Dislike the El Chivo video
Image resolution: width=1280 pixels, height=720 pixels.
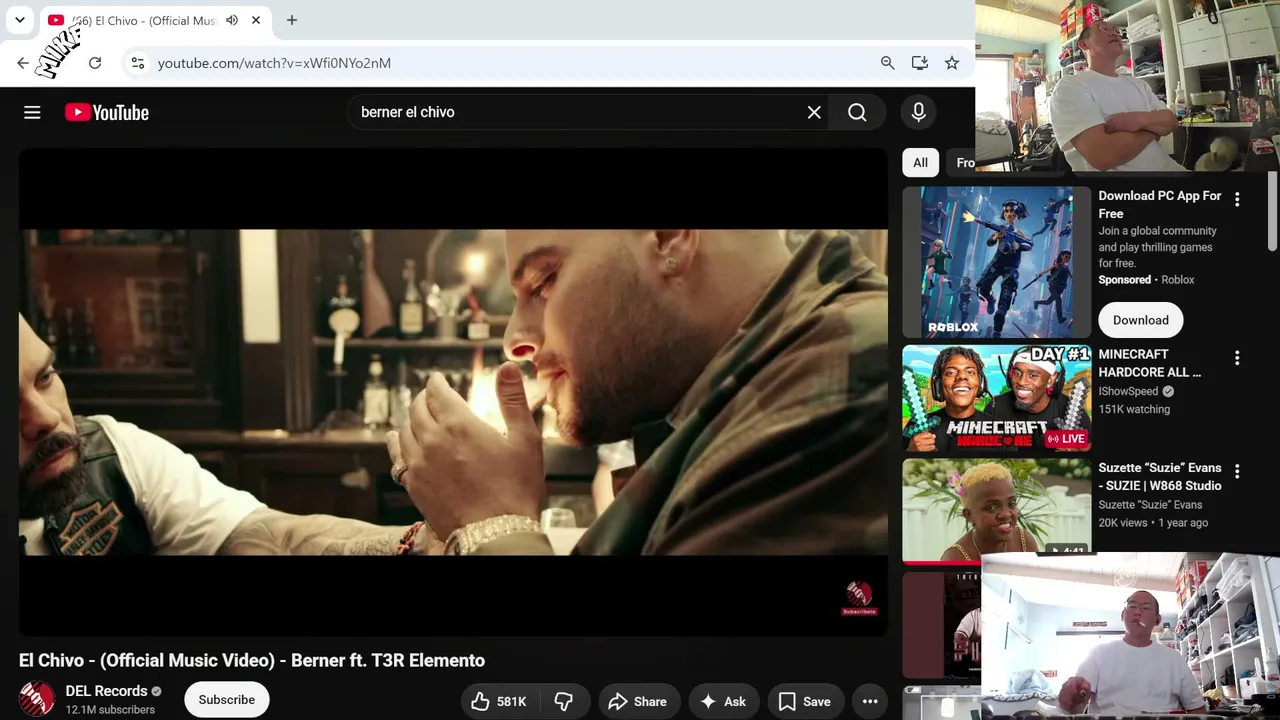click(x=564, y=701)
